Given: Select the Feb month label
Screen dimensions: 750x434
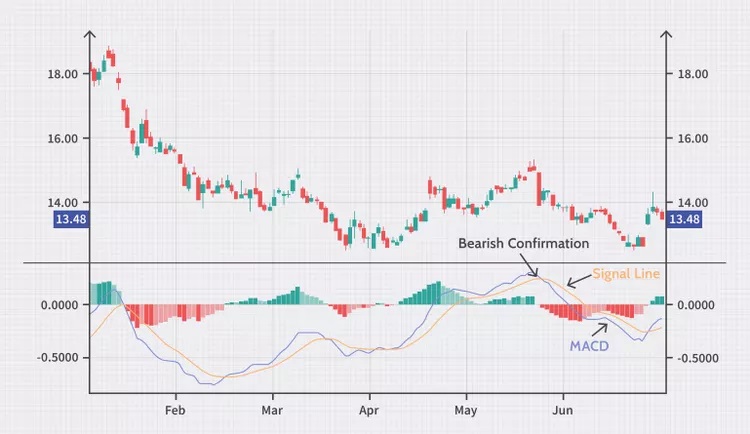Looking at the screenshot, I should point(175,410).
